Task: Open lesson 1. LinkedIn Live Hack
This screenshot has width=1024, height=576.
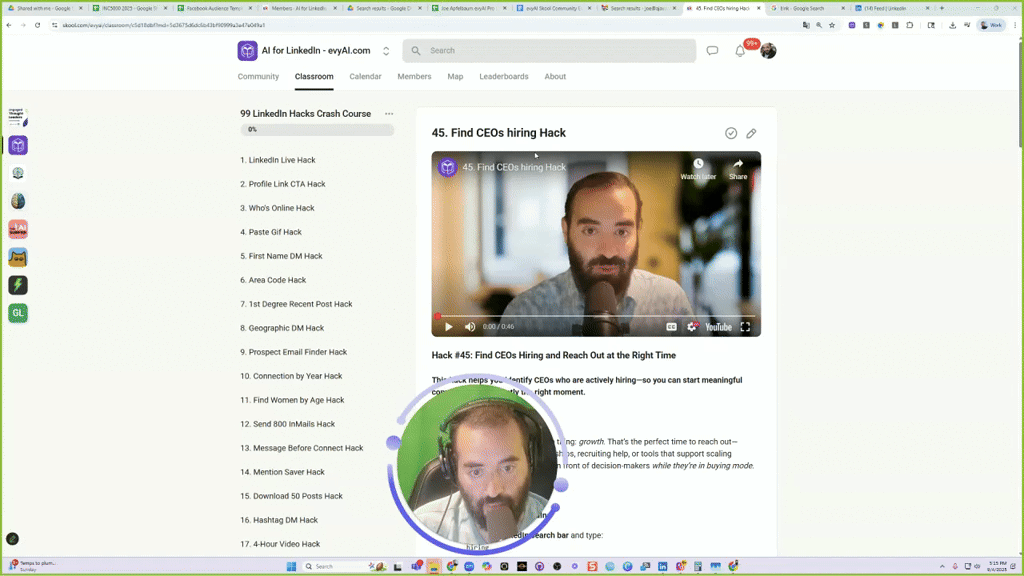Action: [278, 160]
